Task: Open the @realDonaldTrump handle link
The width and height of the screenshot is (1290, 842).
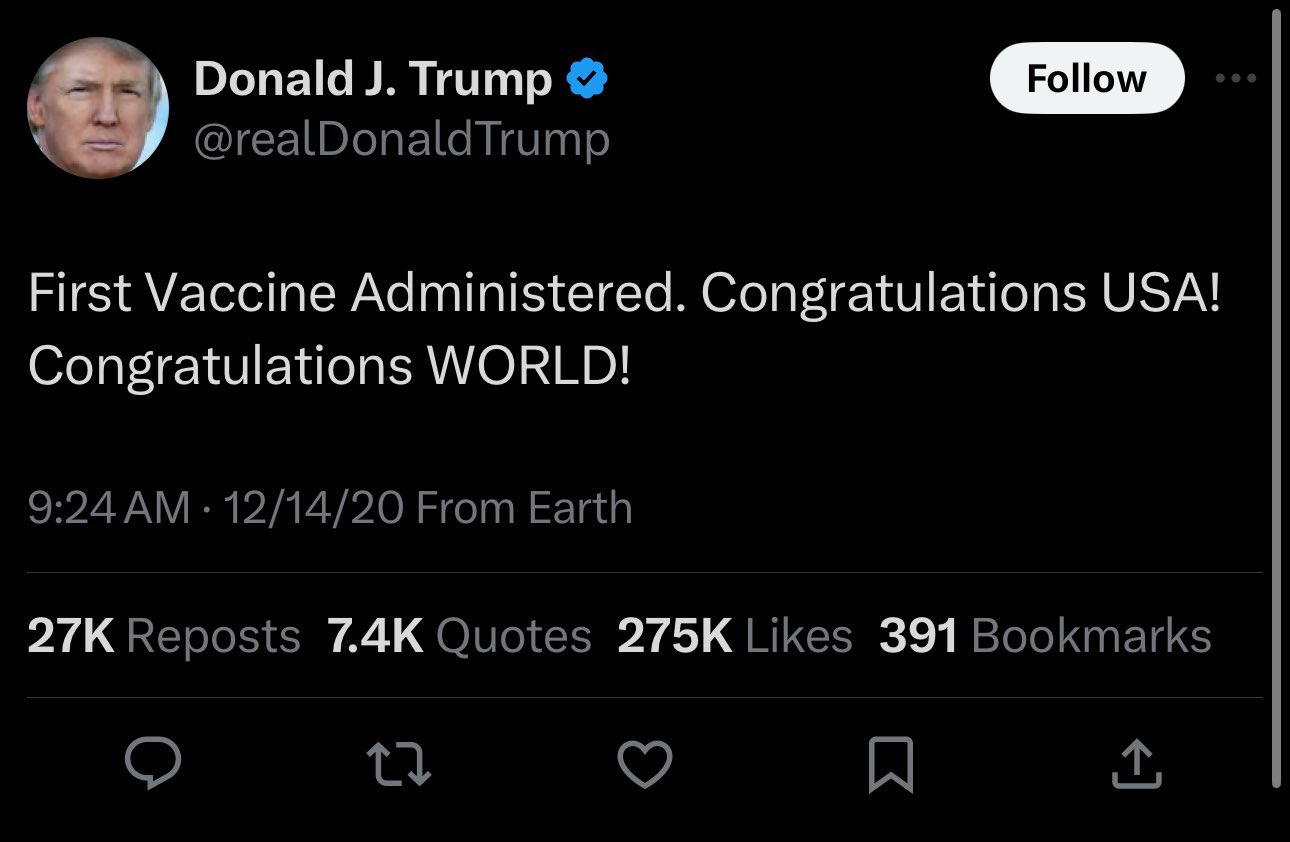Action: point(401,139)
